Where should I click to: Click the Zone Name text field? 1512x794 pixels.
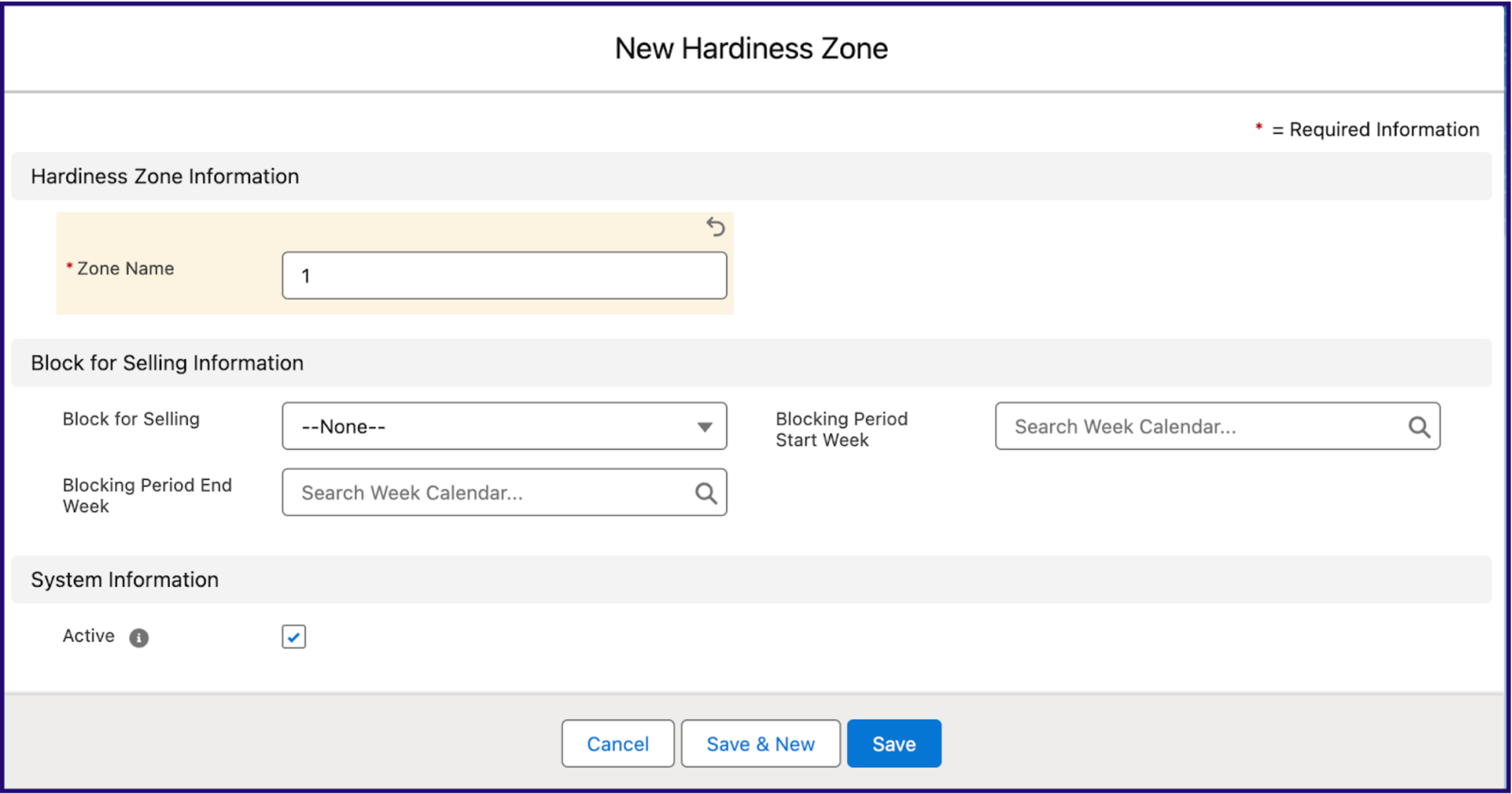tap(504, 276)
